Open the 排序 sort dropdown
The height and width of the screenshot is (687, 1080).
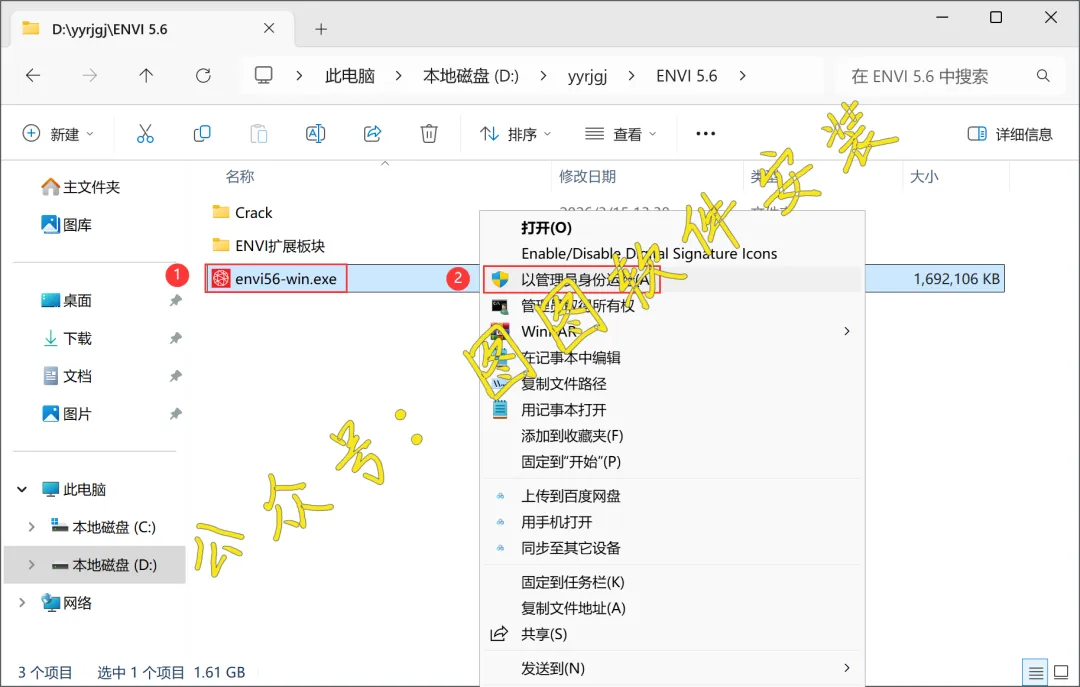[516, 134]
